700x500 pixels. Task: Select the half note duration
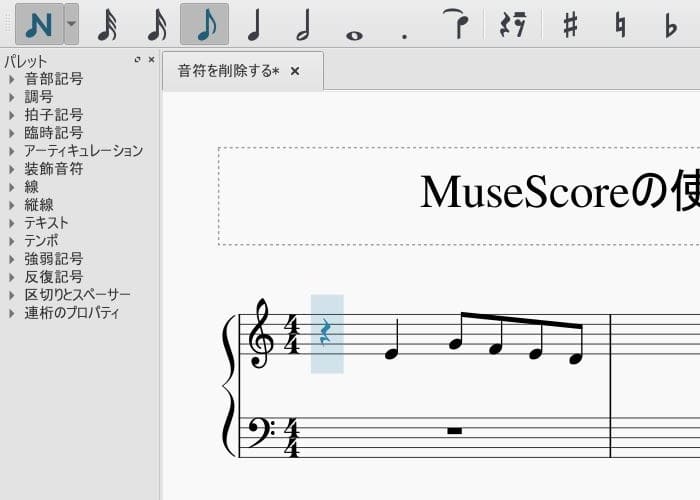[x=303, y=24]
